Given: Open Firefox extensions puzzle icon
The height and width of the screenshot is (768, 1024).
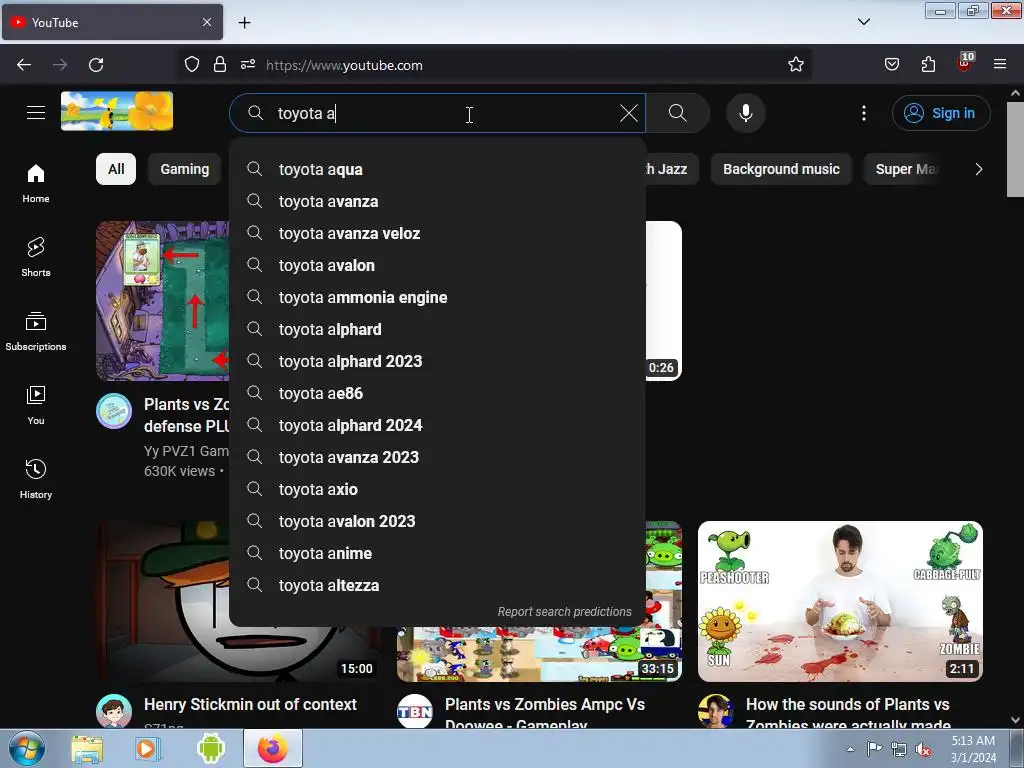Looking at the screenshot, I should tap(928, 65).
